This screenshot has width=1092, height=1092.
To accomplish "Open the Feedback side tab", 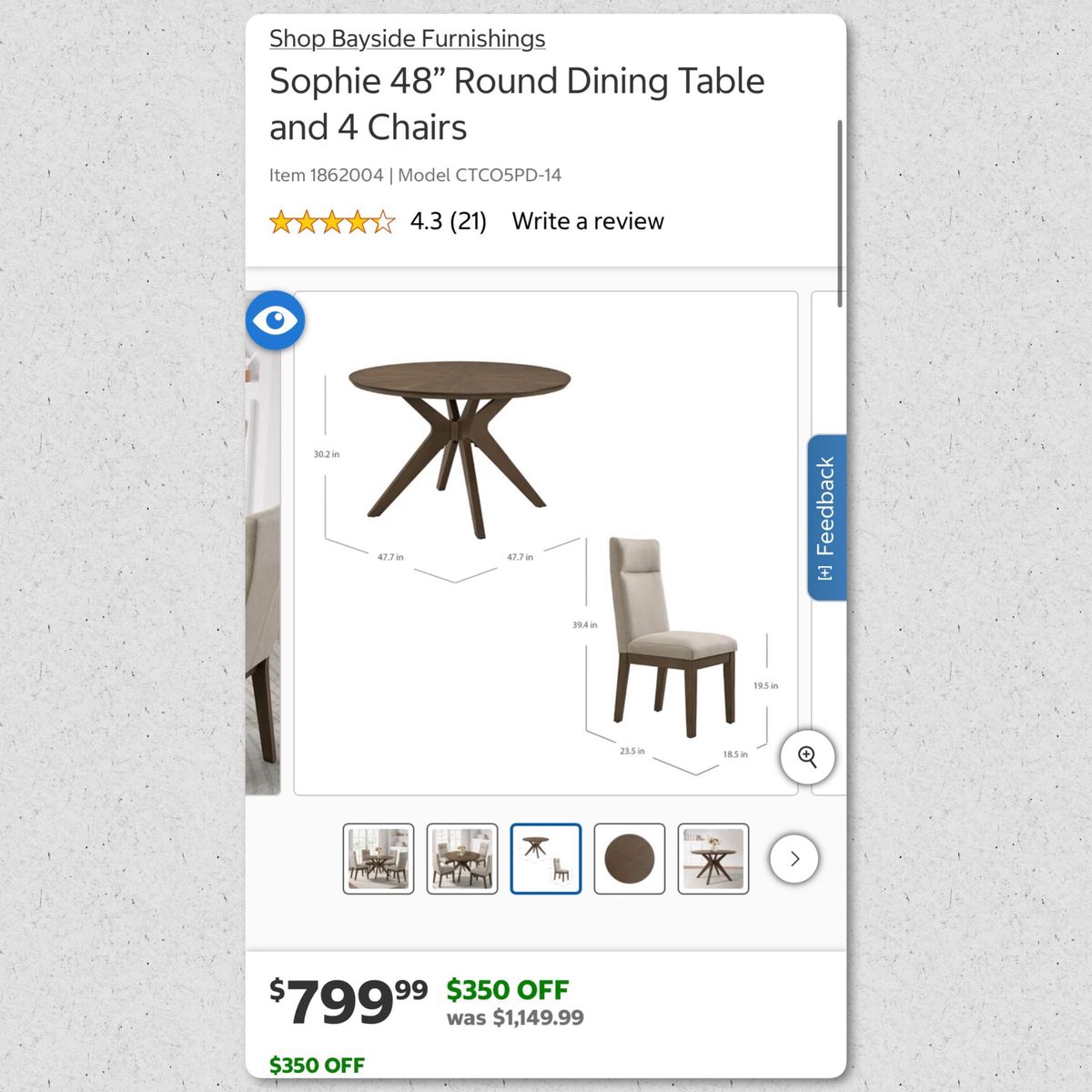I will click(x=826, y=517).
